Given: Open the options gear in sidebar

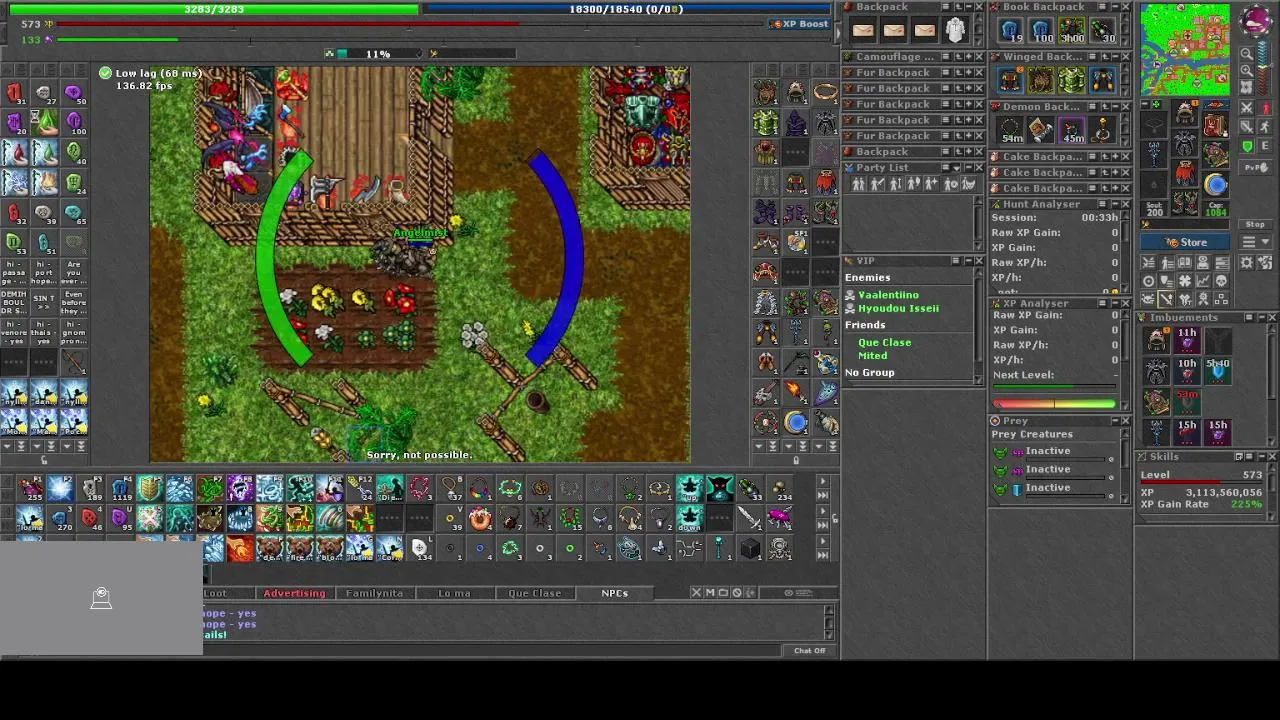Looking at the screenshot, I should tap(1246, 262).
